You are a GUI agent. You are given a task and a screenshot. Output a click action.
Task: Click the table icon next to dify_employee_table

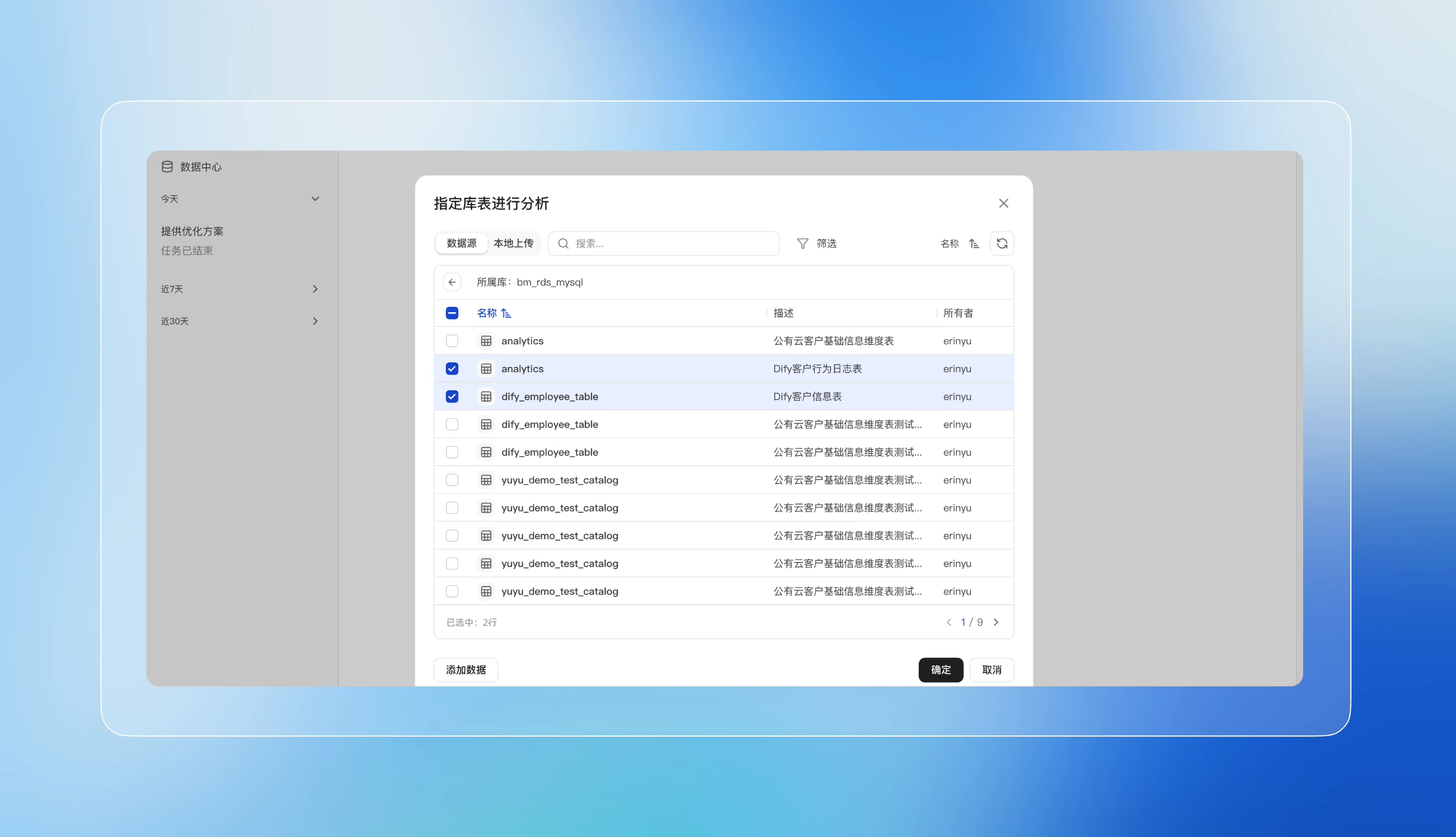[486, 397]
